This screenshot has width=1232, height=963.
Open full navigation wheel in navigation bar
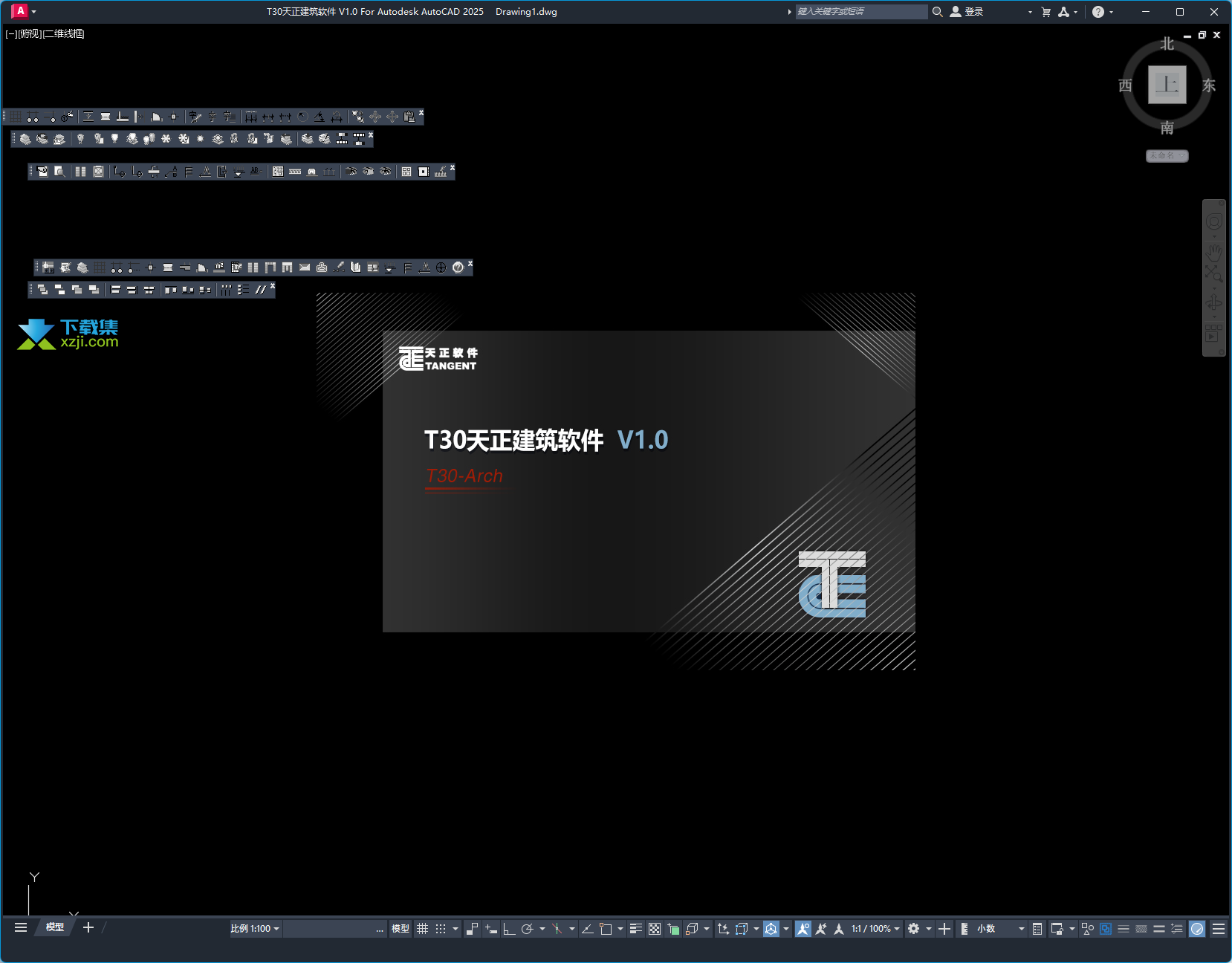click(1213, 221)
